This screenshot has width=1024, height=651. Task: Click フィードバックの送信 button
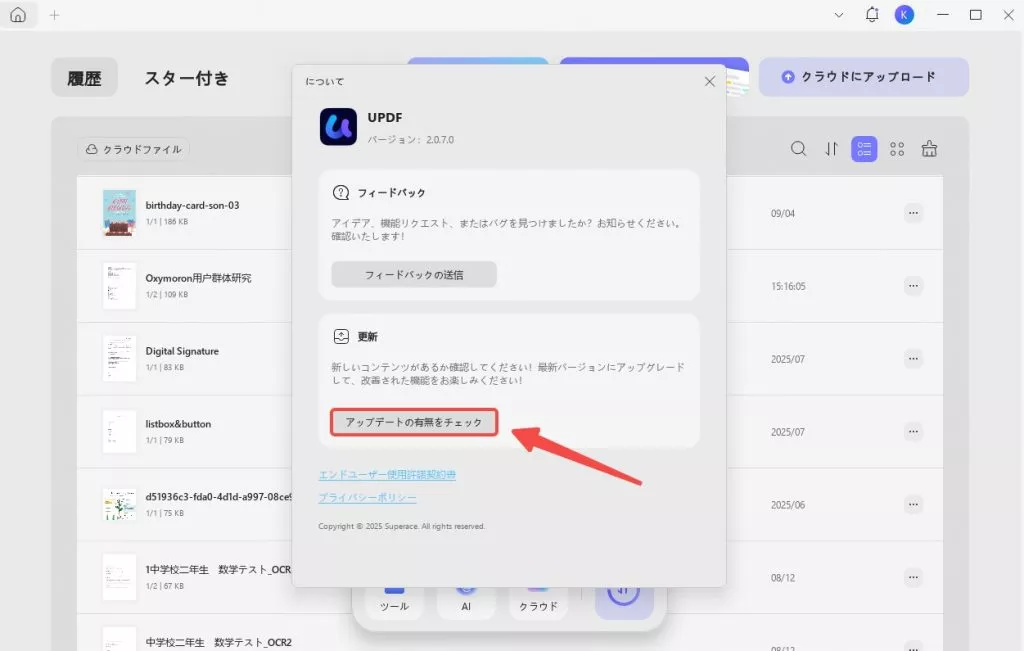point(414,274)
